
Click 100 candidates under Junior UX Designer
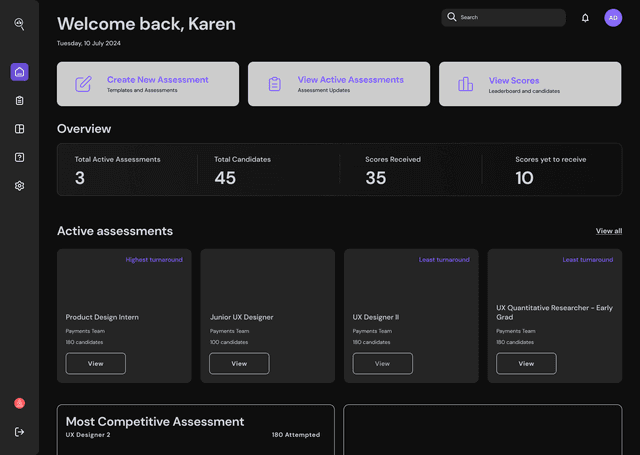229,342
